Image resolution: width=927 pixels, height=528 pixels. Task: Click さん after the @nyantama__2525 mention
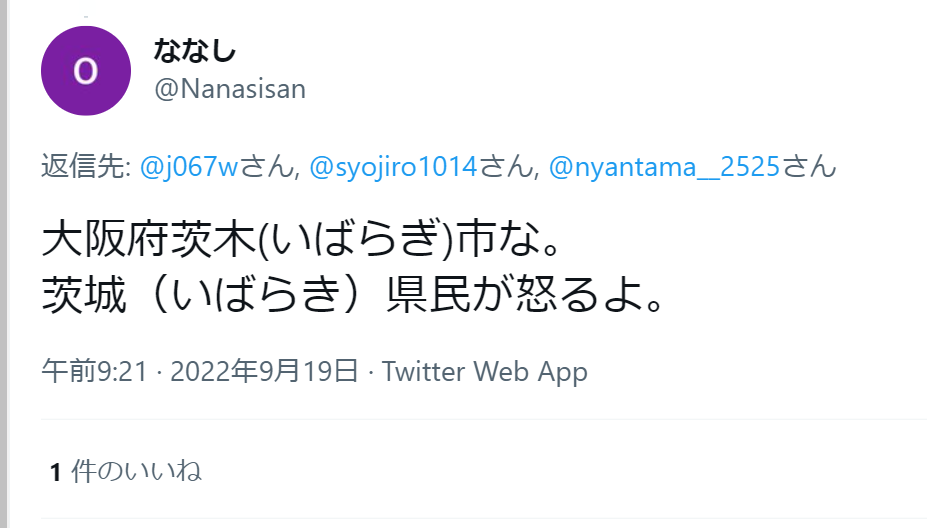pyautogui.click(x=809, y=167)
